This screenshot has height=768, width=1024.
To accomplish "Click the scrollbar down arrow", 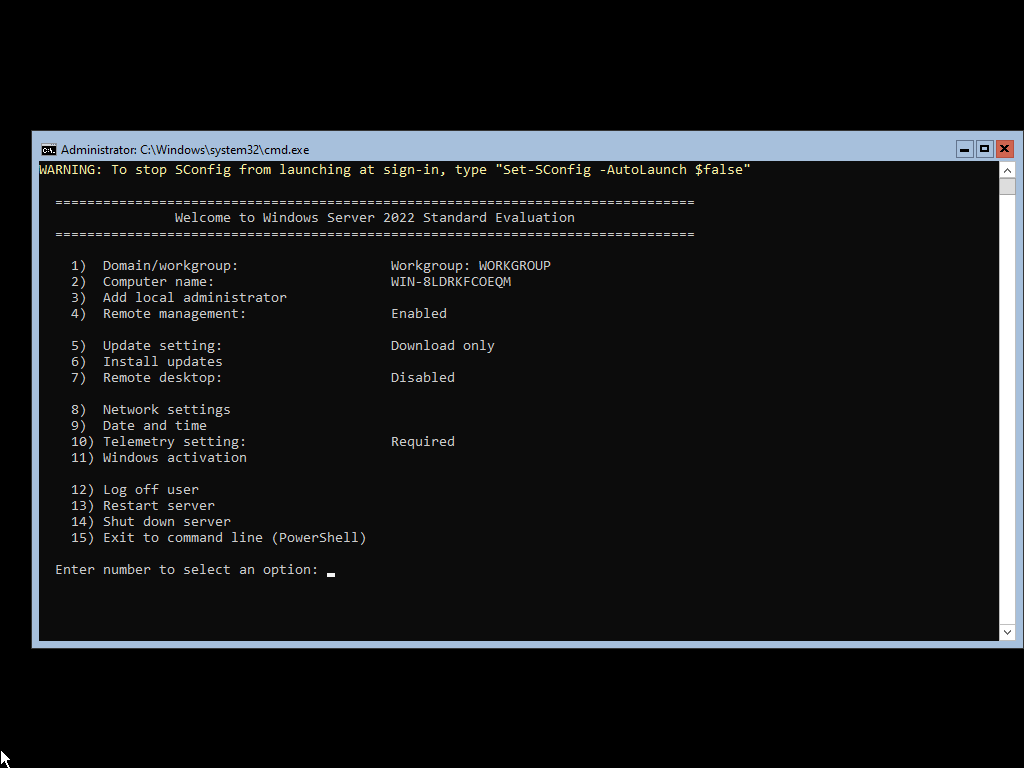I will [x=1008, y=632].
